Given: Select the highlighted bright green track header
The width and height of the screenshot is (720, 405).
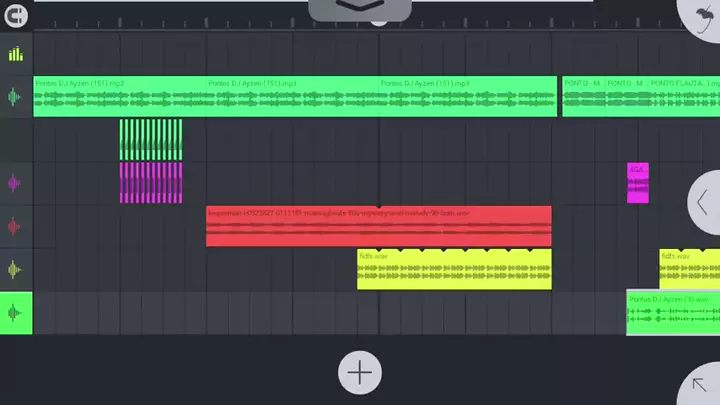Looking at the screenshot, I should [16, 313].
